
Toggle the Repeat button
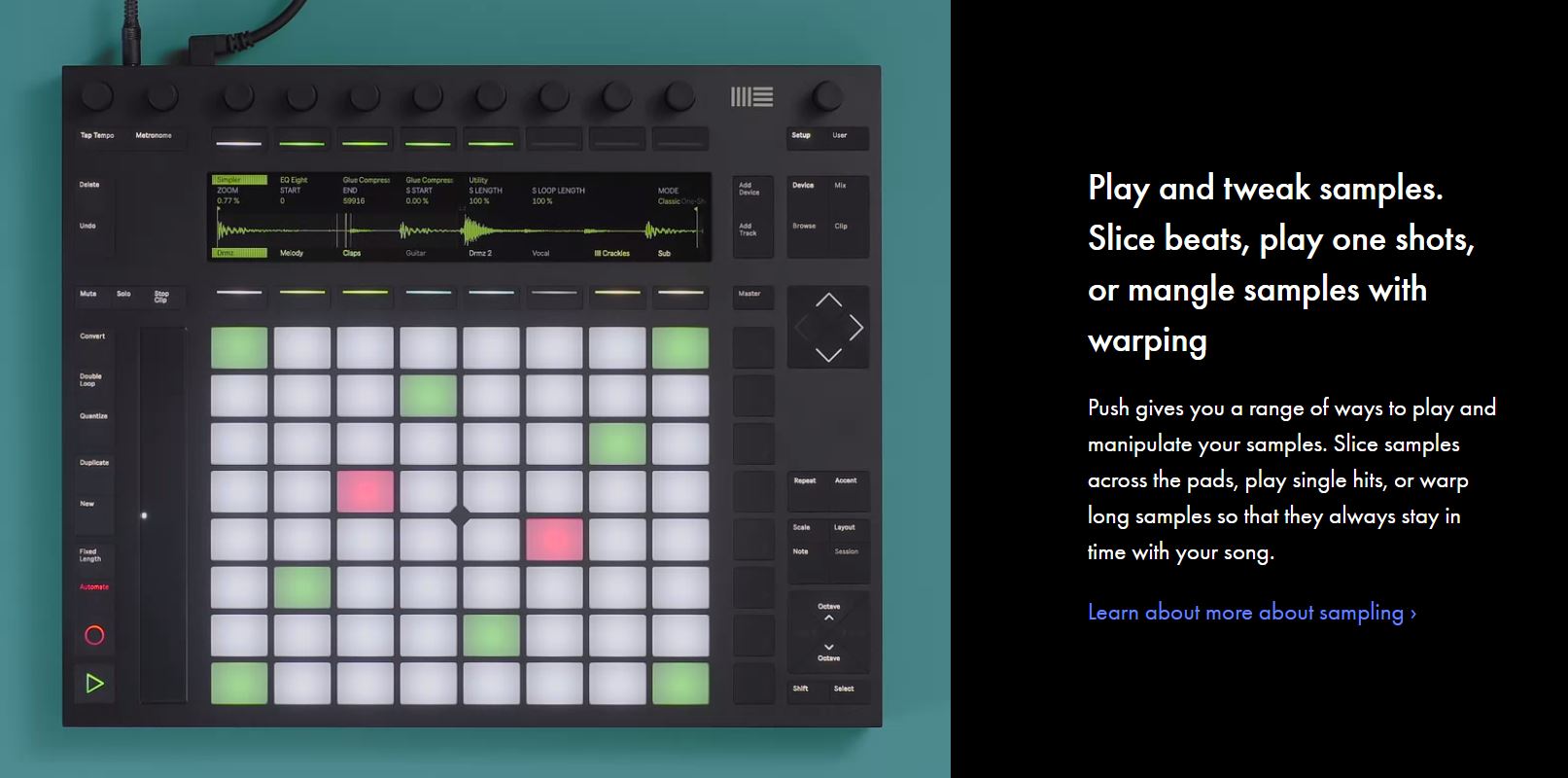pyautogui.click(x=805, y=480)
